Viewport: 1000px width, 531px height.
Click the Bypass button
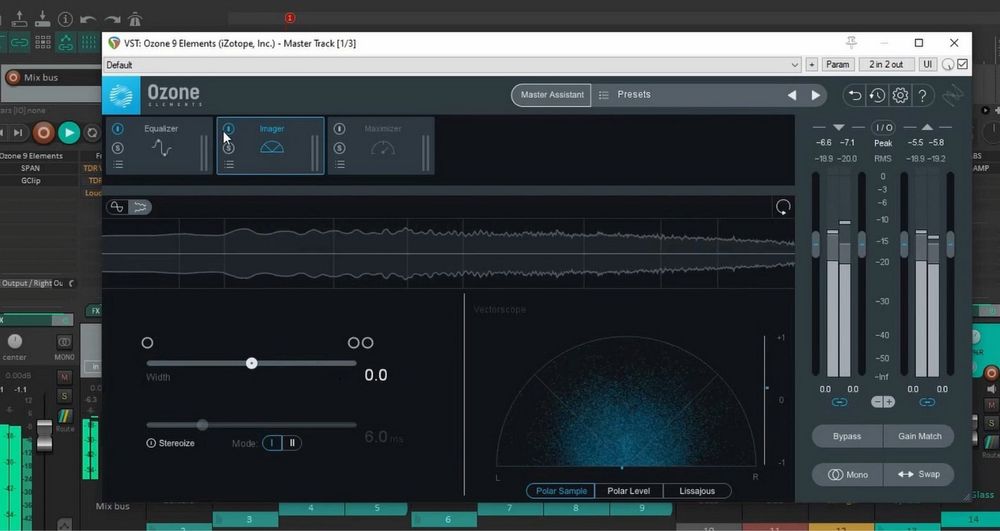[x=847, y=437]
